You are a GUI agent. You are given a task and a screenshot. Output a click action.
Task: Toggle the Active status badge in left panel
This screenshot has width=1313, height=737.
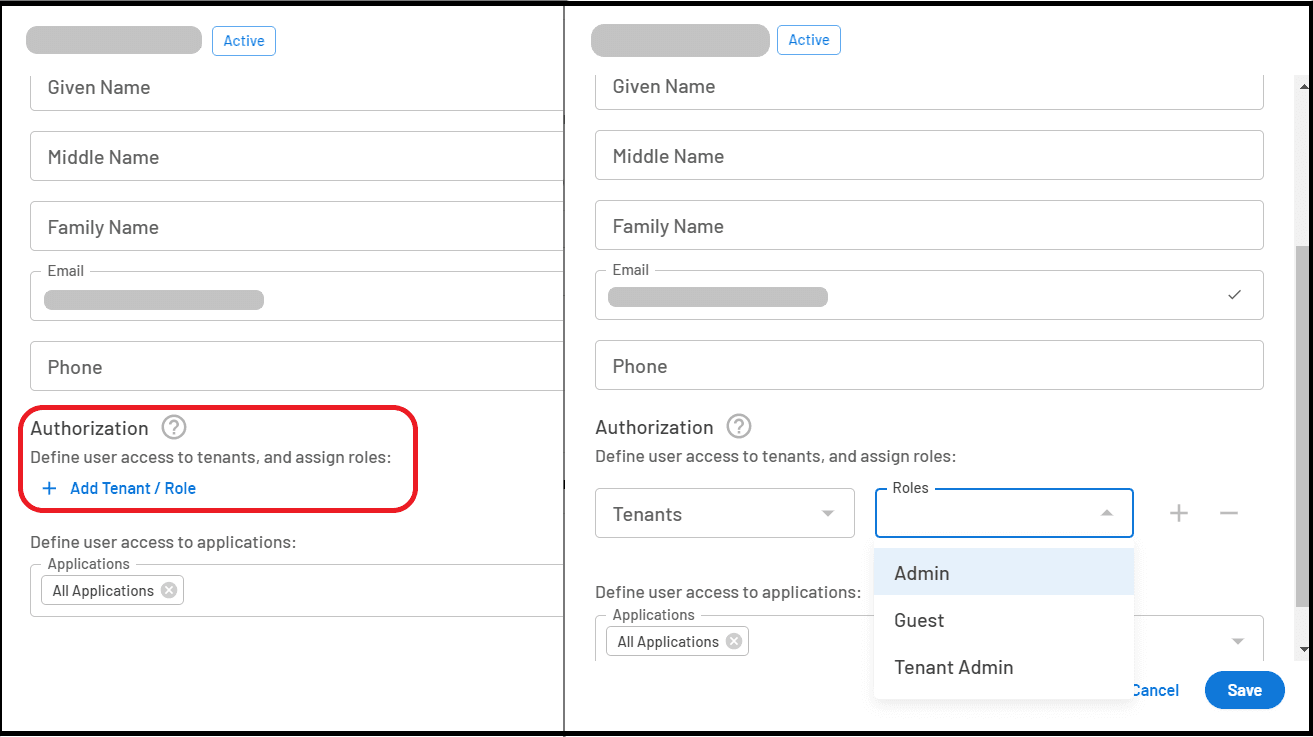pos(243,41)
